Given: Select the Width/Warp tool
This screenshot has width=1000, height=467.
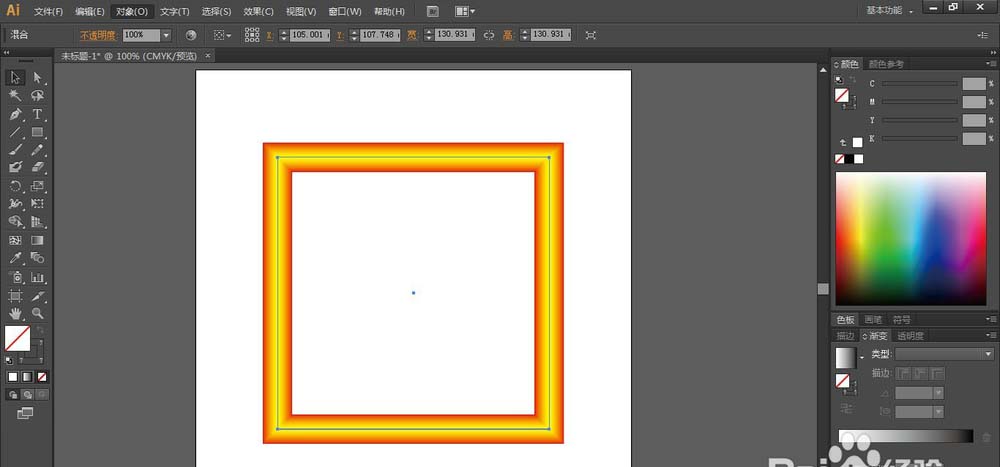Looking at the screenshot, I should pyautogui.click(x=16, y=204).
